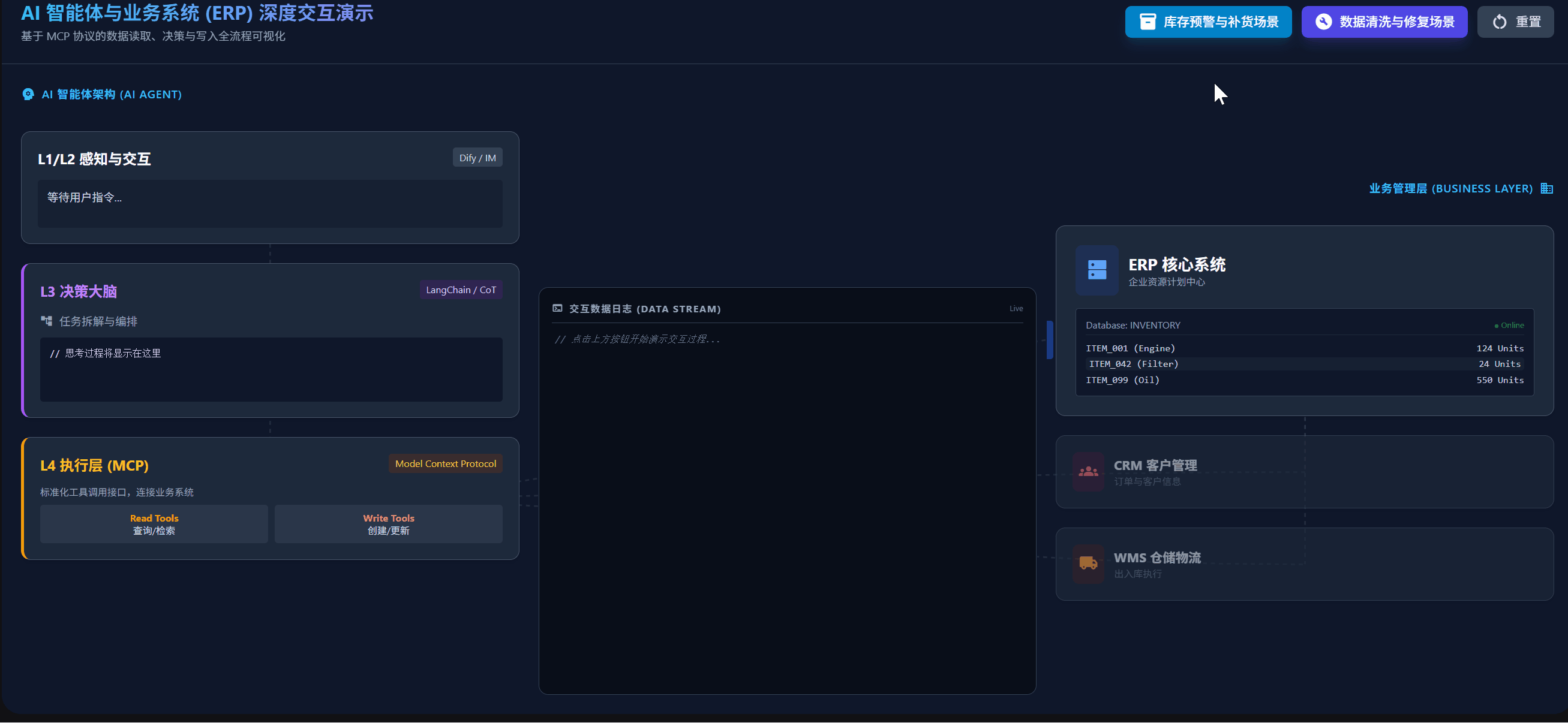This screenshot has height=723, width=1568.
Task: Start the 数据清洗与修复场景 demo
Action: pos(1384,22)
